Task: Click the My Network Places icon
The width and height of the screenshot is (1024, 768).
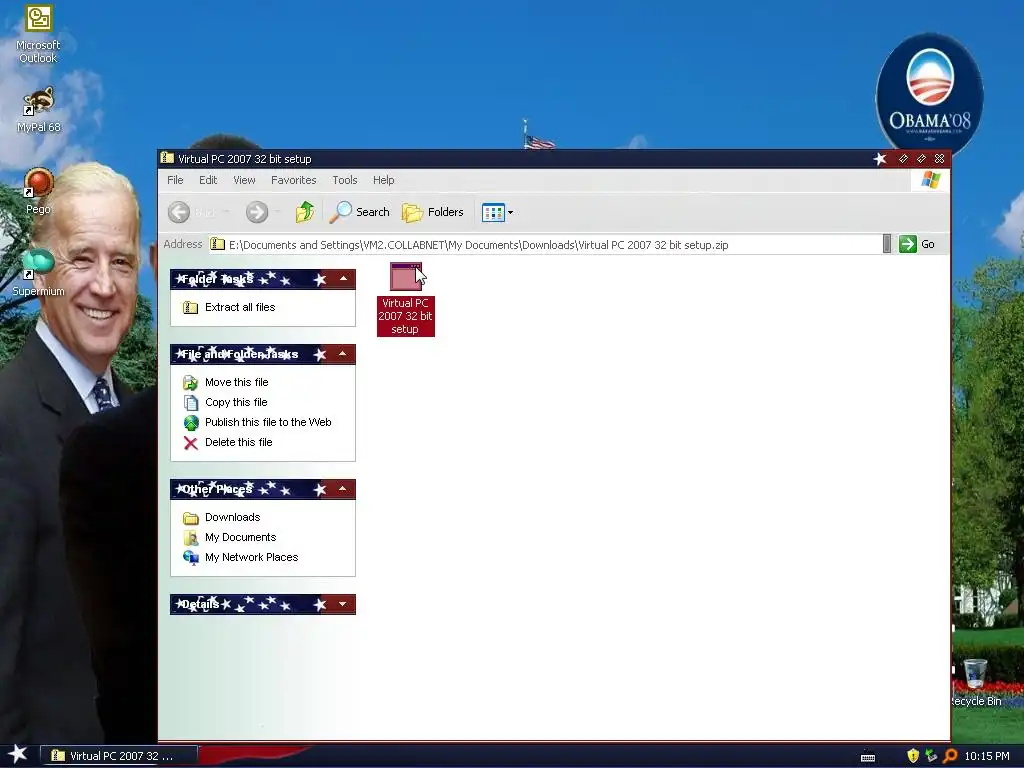Action: point(191,558)
